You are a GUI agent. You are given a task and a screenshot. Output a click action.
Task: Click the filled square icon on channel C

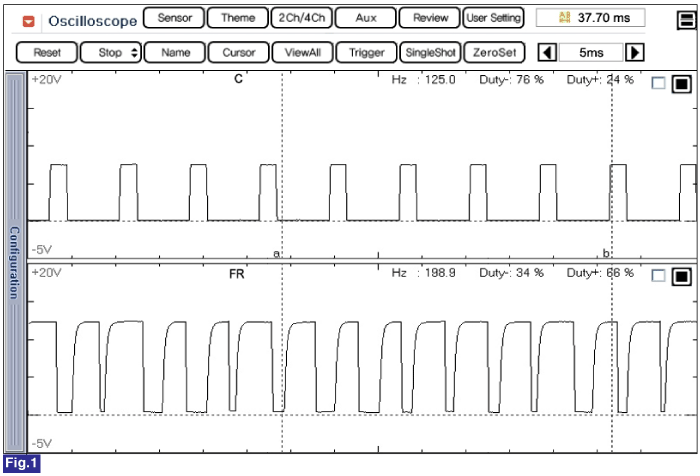(x=681, y=83)
